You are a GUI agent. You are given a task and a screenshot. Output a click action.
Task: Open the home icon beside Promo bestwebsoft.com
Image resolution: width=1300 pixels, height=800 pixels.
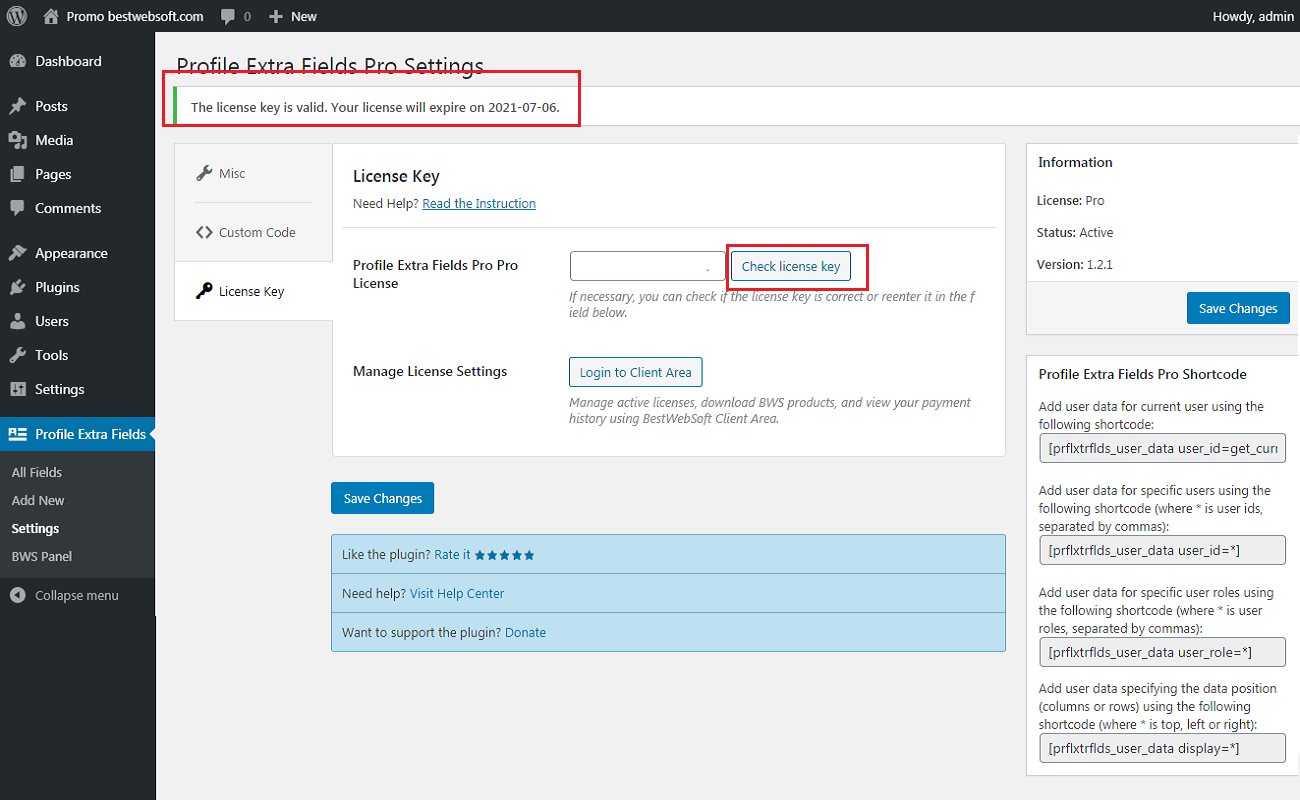pyautogui.click(x=51, y=16)
